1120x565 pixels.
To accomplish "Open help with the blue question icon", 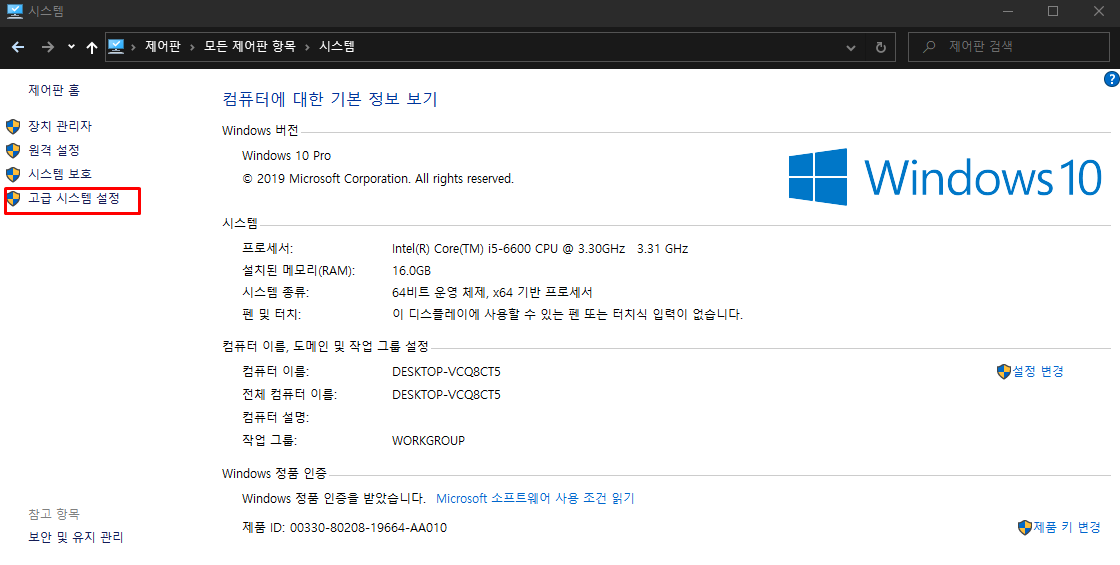I will 1111,79.
